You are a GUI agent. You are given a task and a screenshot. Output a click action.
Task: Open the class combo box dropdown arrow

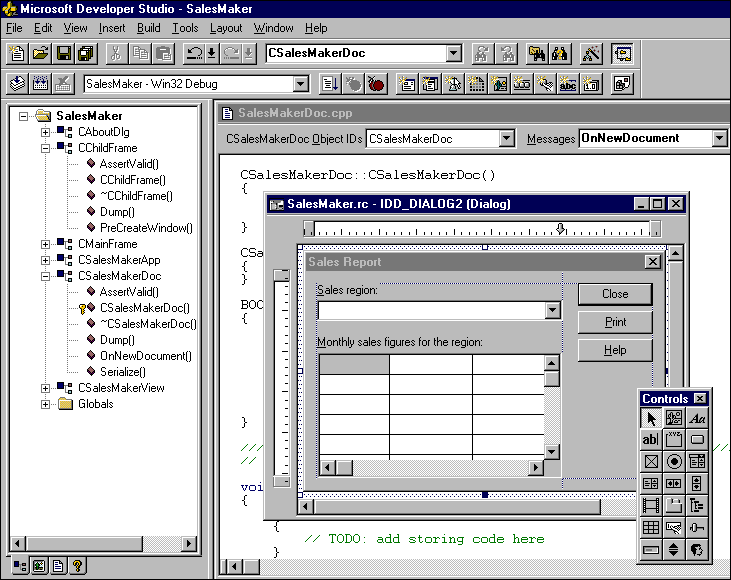[453, 53]
